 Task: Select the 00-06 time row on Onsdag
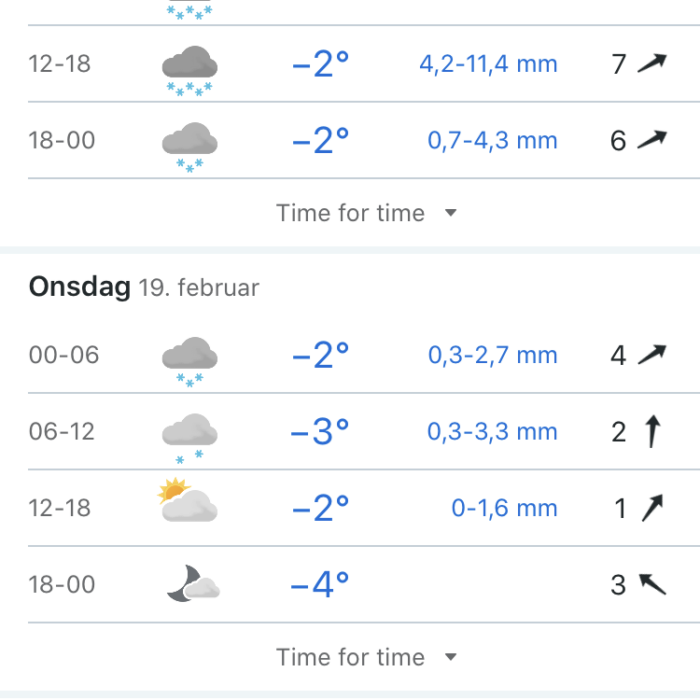(x=364, y=355)
